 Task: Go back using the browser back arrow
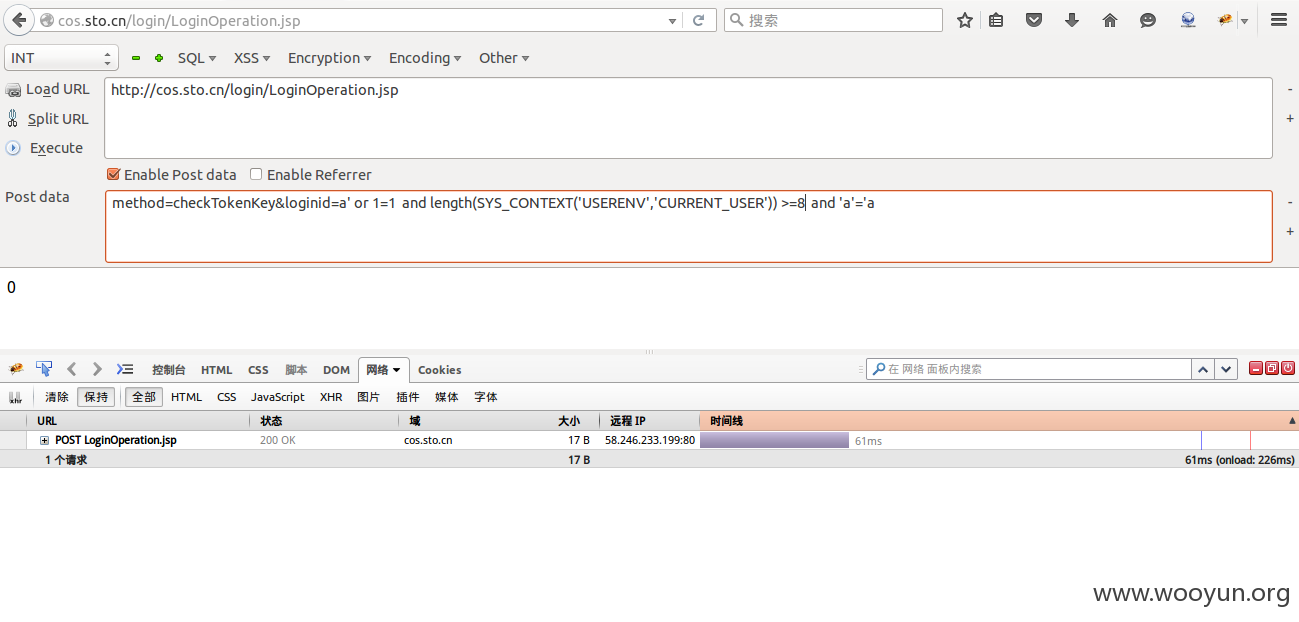tap(18, 20)
